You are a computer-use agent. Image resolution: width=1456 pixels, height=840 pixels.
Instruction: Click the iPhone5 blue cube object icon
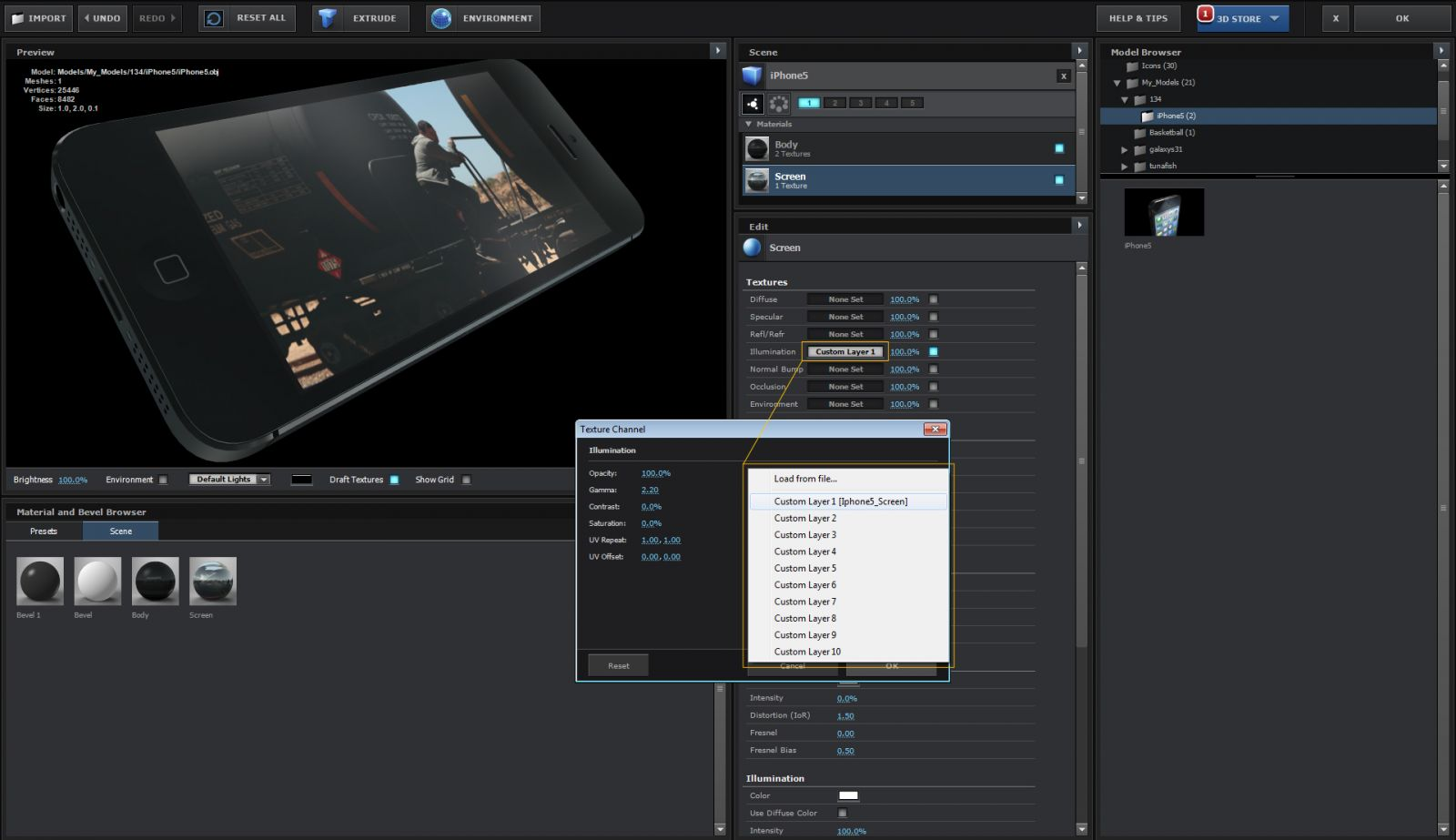click(x=752, y=76)
